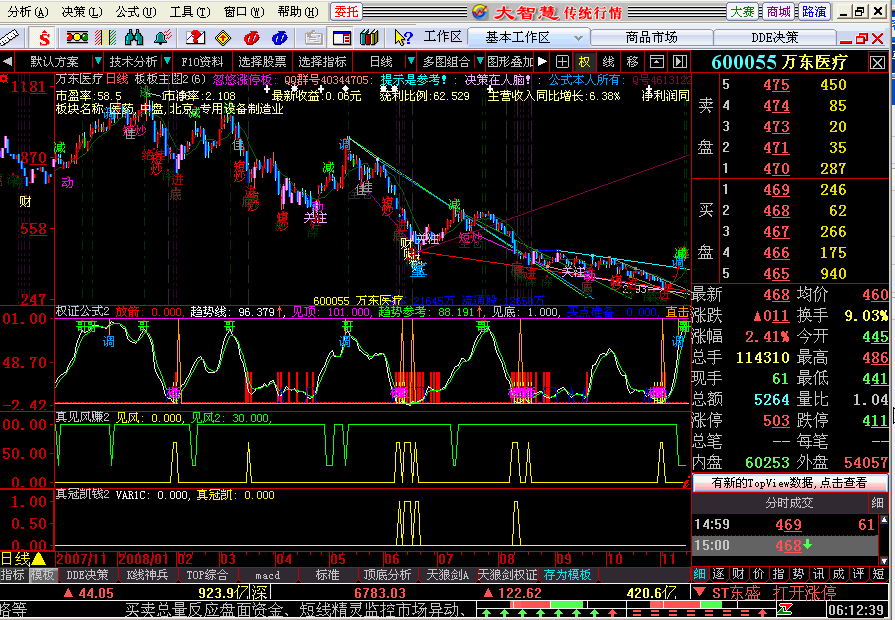Click the red question-mark chart icon
895x620 pixels.
pyautogui.click(x=195, y=38)
